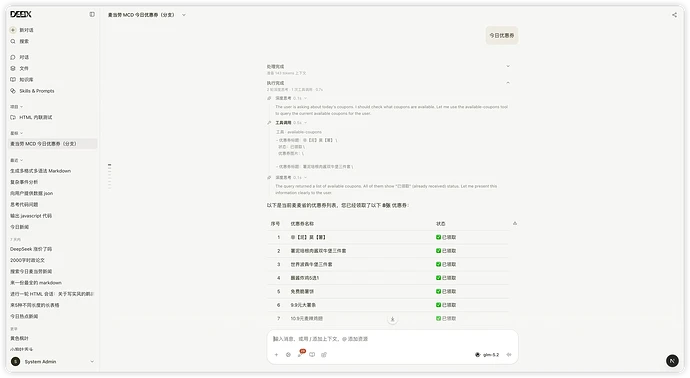690x378 pixels.
Task: Click the share icon at top right
Action: tap(674, 15)
